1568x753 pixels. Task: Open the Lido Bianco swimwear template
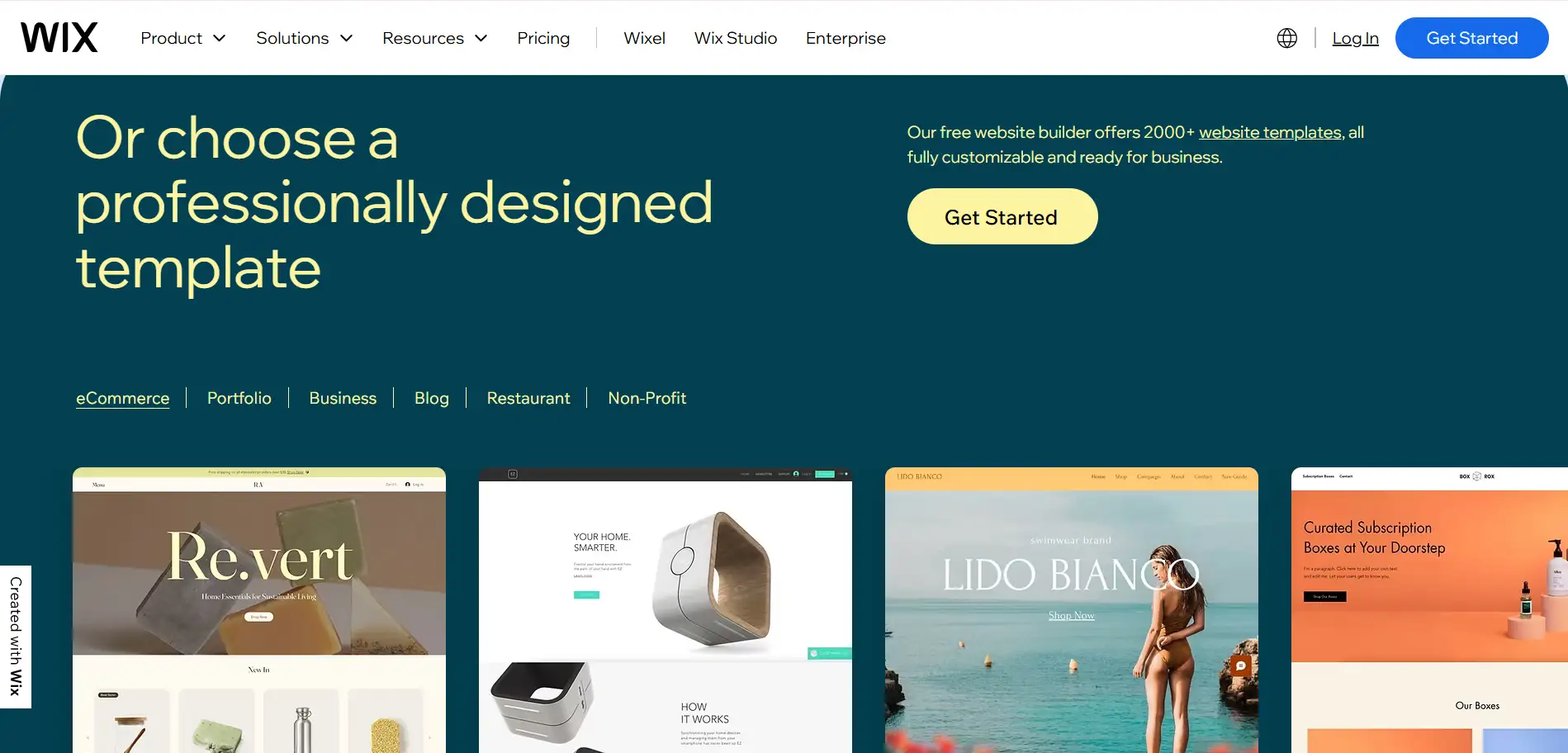pyautogui.click(x=1072, y=610)
